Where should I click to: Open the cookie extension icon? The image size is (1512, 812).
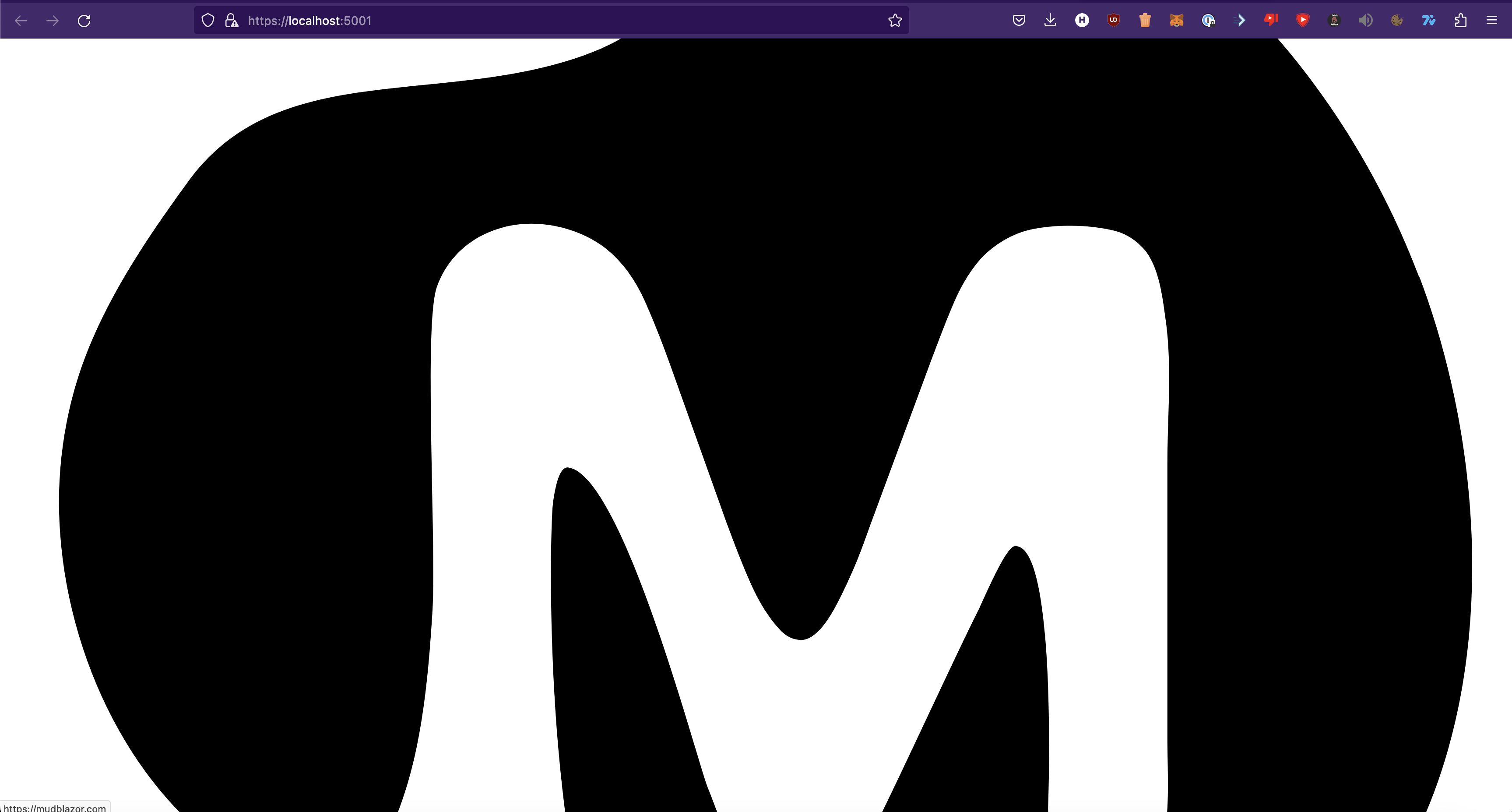(1397, 21)
